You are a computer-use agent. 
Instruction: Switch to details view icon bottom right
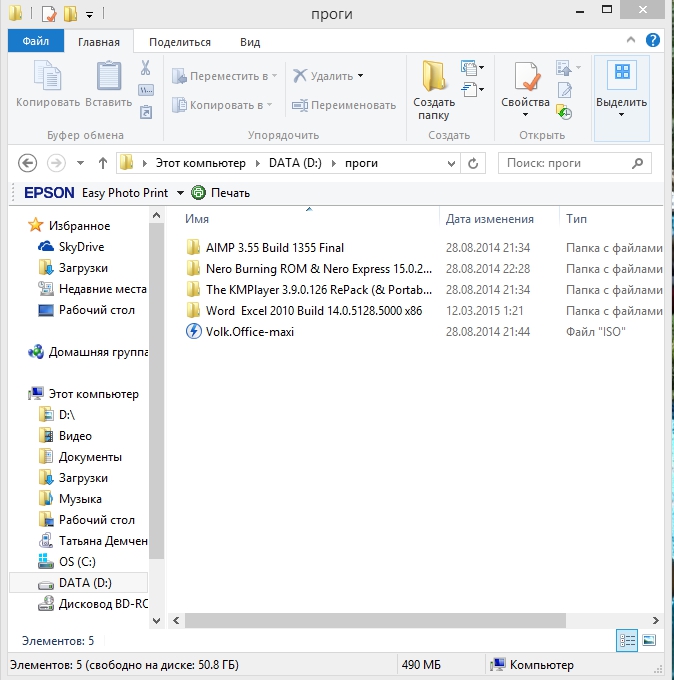coord(627,640)
